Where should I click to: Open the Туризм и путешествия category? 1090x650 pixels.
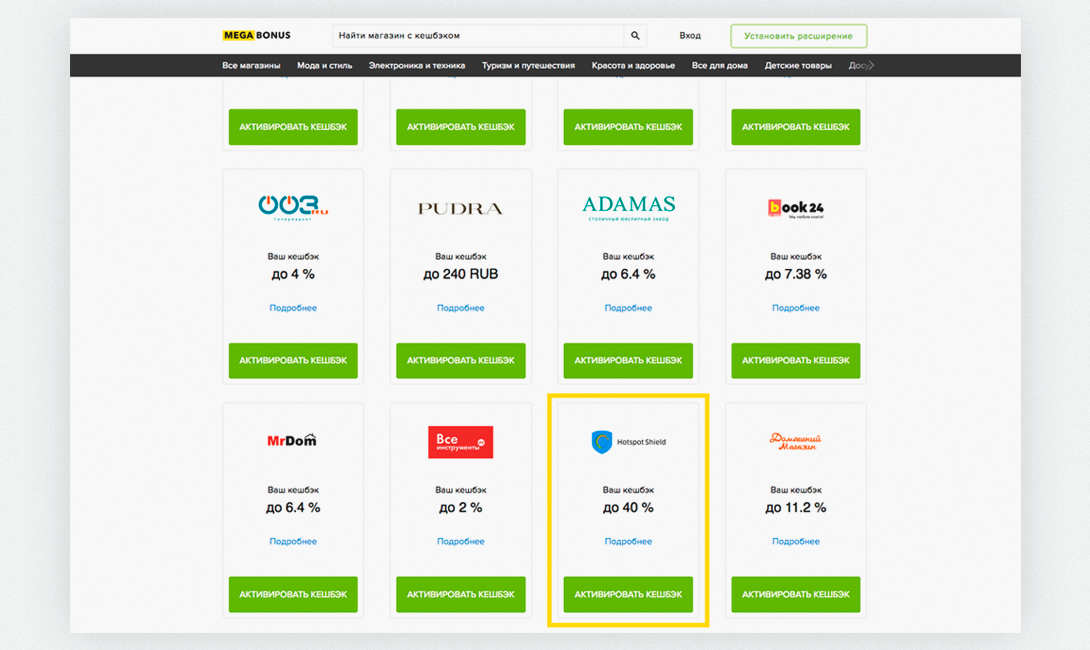pos(528,65)
